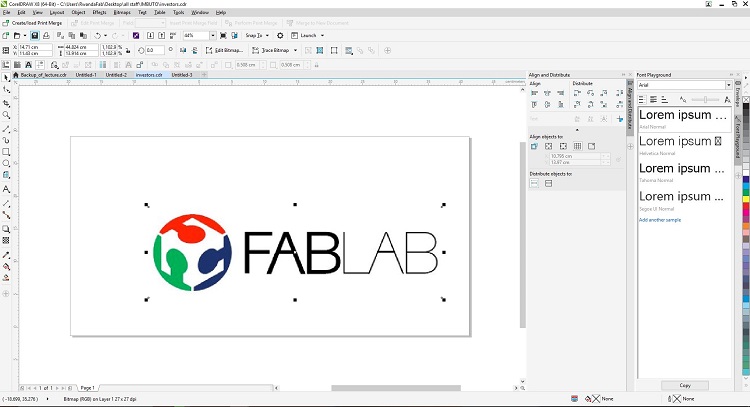Expand the Undo history dropdown arrow

point(105,35)
